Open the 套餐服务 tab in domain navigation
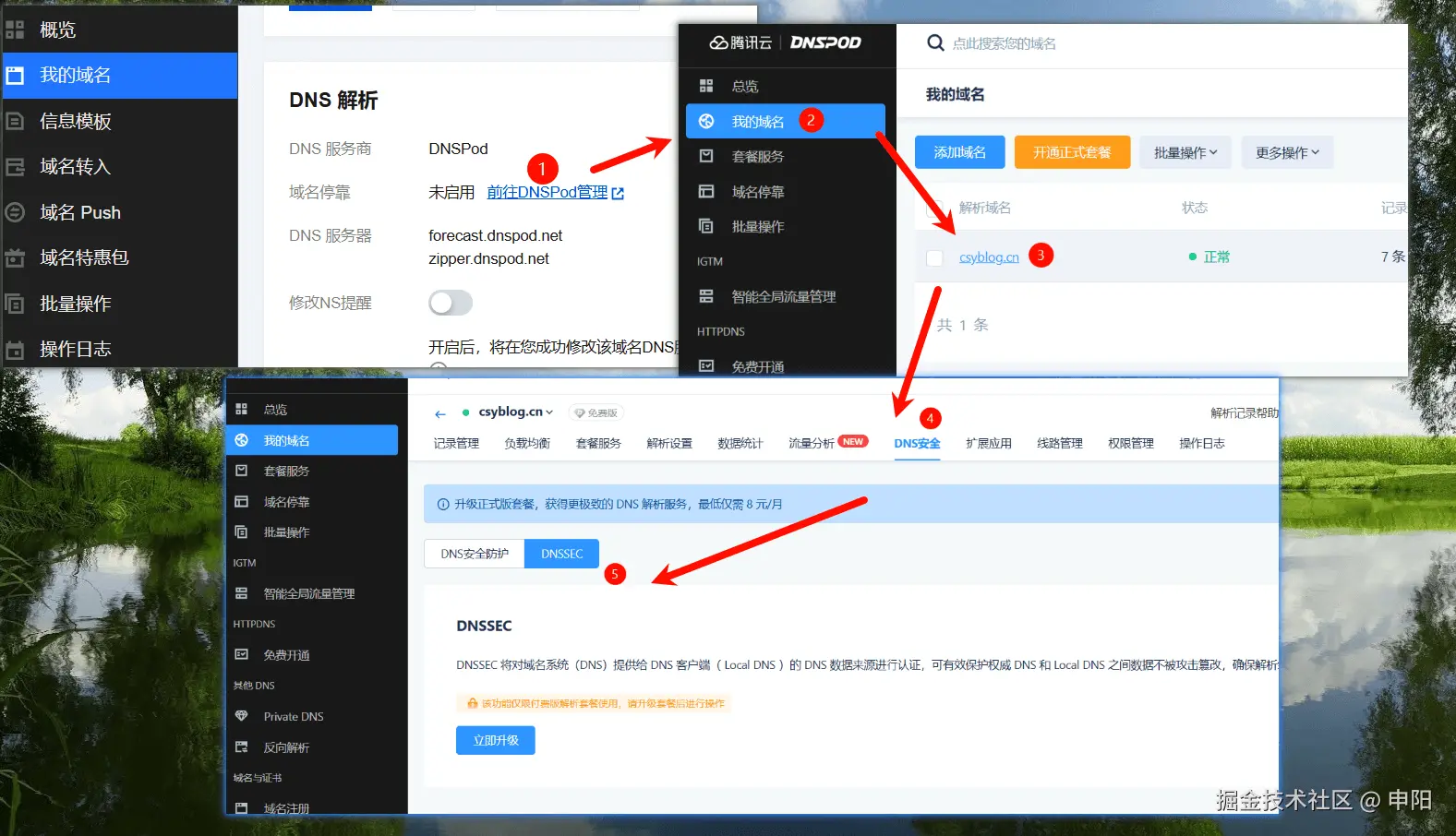The height and width of the screenshot is (836, 1456). click(x=598, y=443)
